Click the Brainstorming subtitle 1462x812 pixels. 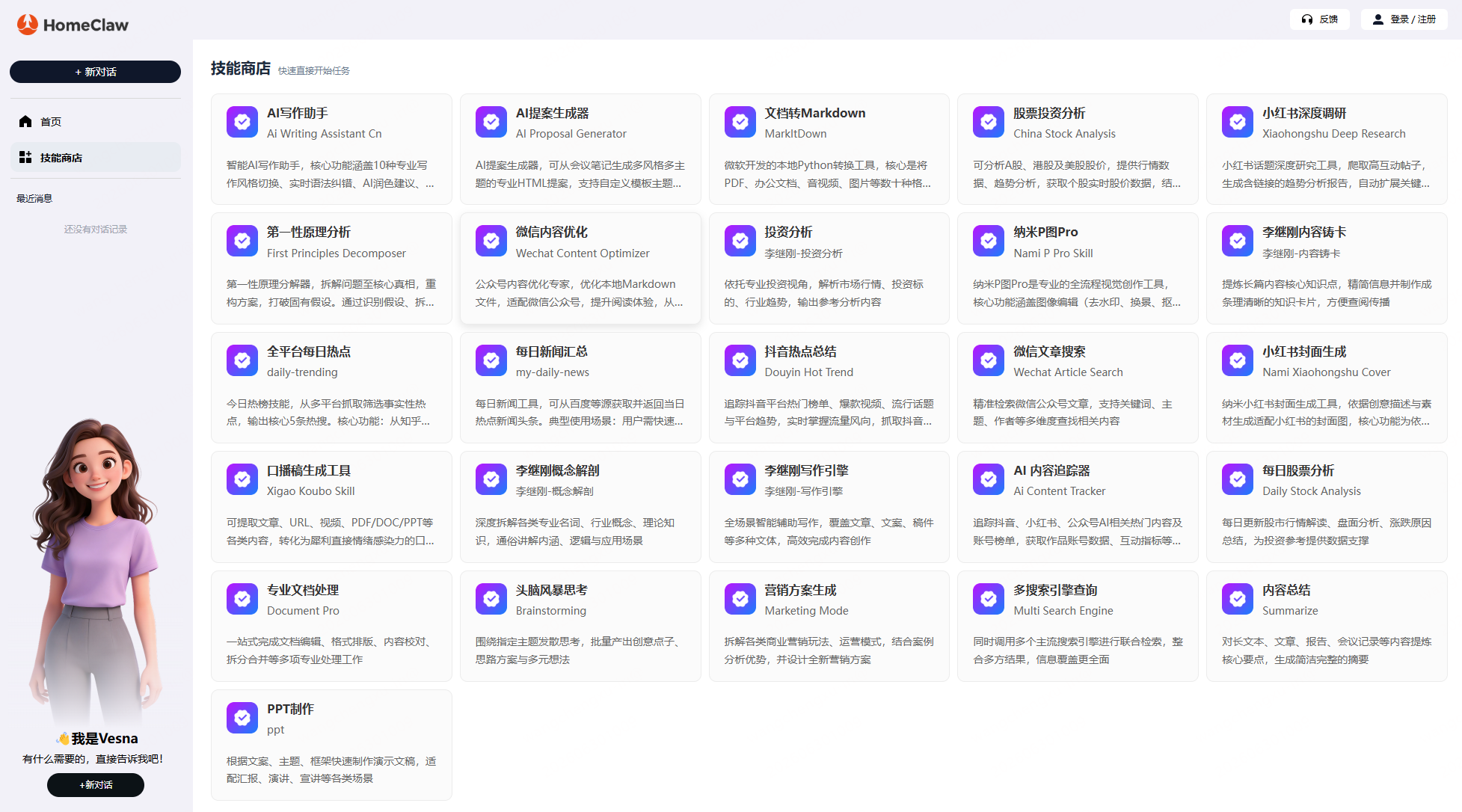pyautogui.click(x=551, y=611)
